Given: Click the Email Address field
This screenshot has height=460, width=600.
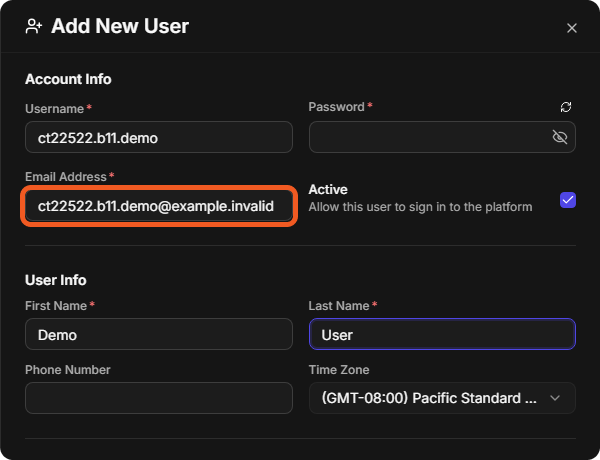Looking at the screenshot, I should 159,206.
